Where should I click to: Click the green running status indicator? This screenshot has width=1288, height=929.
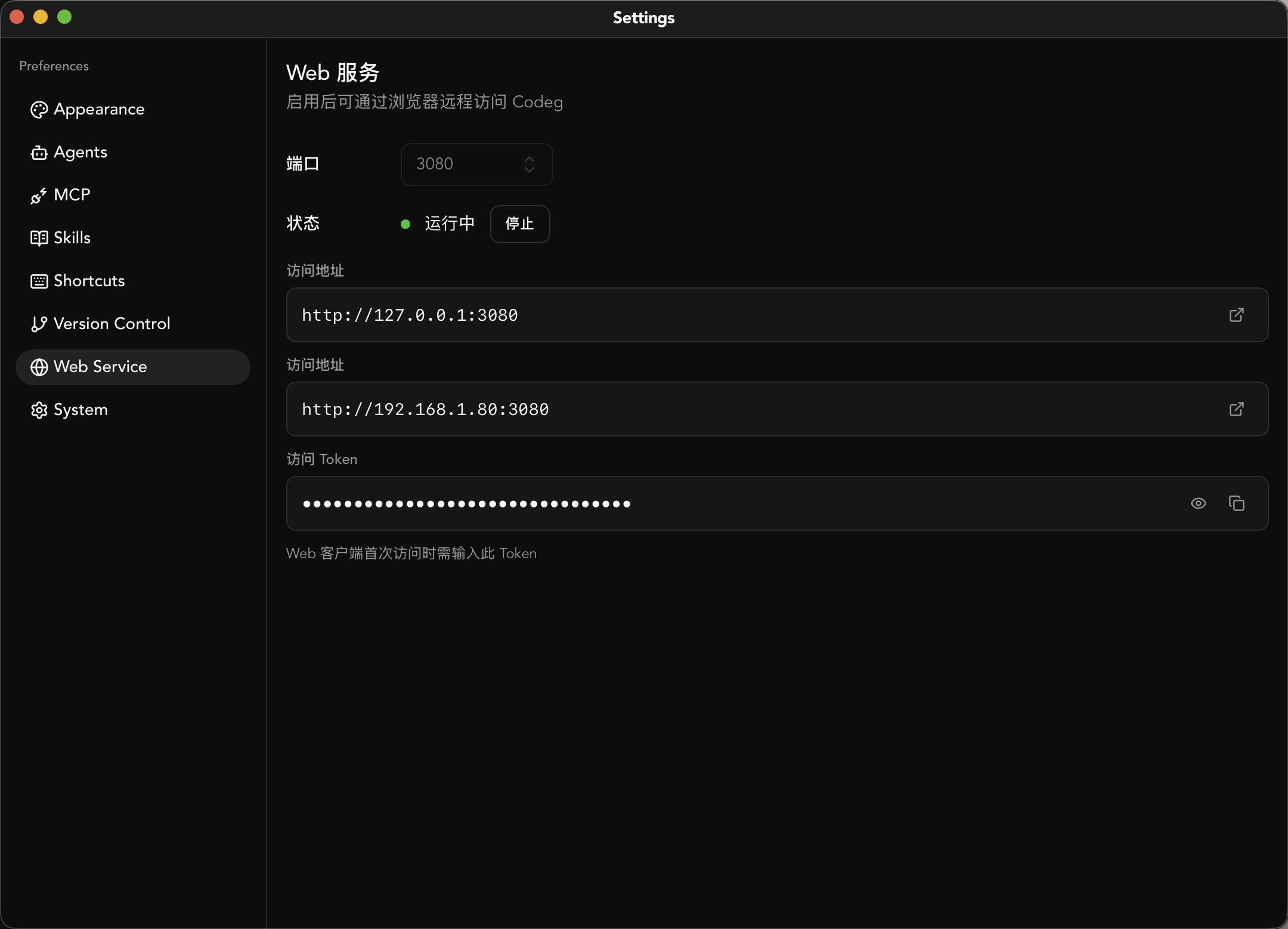tap(405, 224)
